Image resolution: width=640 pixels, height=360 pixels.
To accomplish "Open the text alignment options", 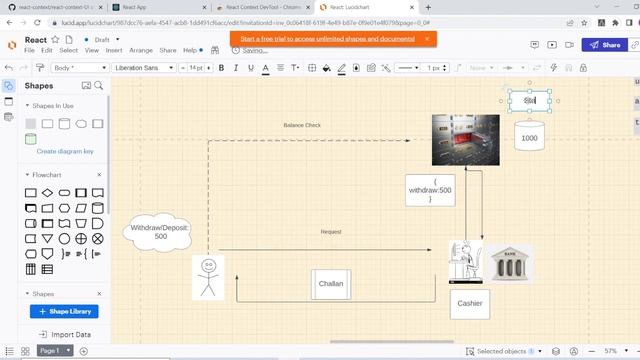I will (280, 68).
